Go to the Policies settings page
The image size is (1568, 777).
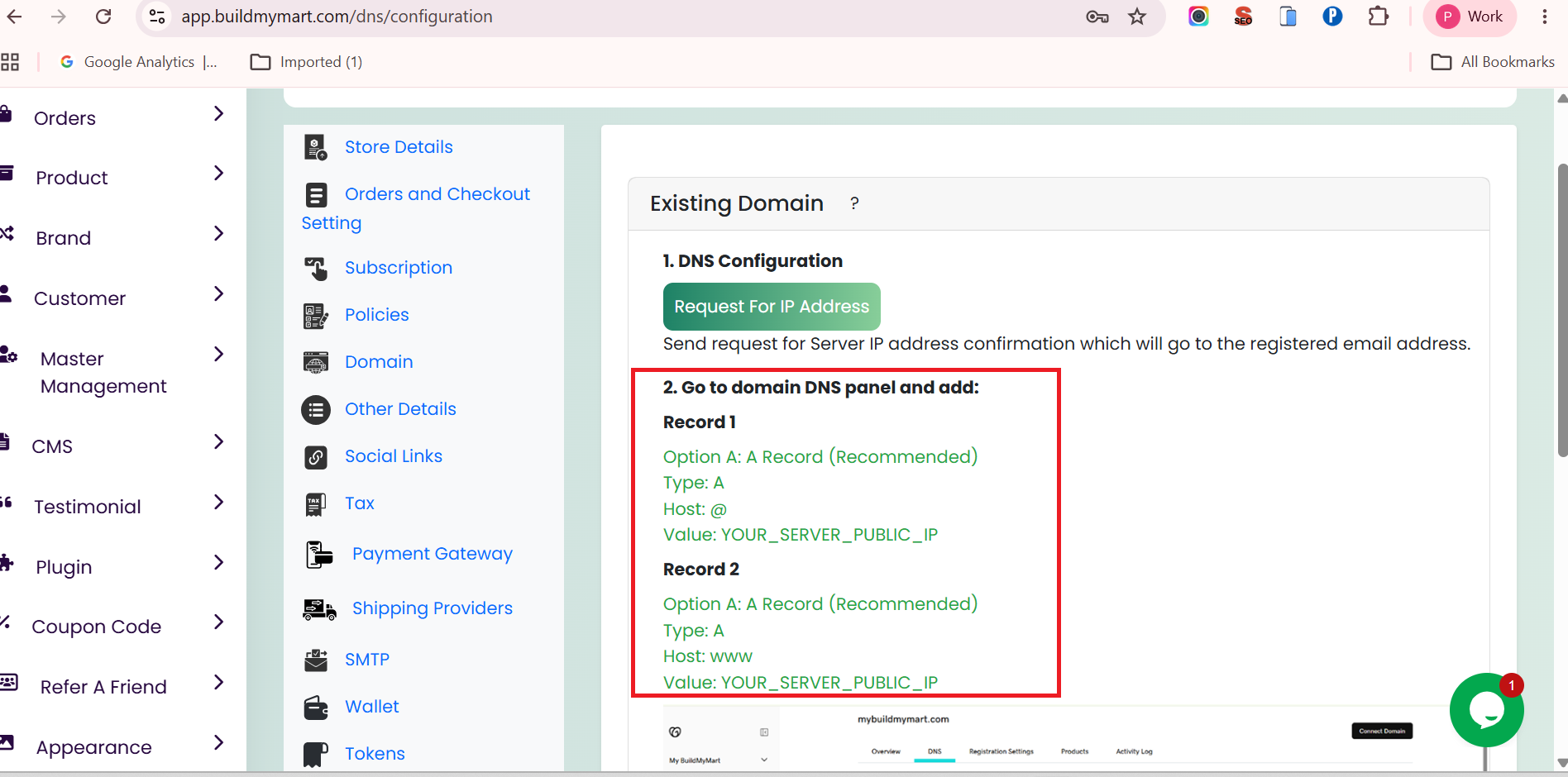377,315
